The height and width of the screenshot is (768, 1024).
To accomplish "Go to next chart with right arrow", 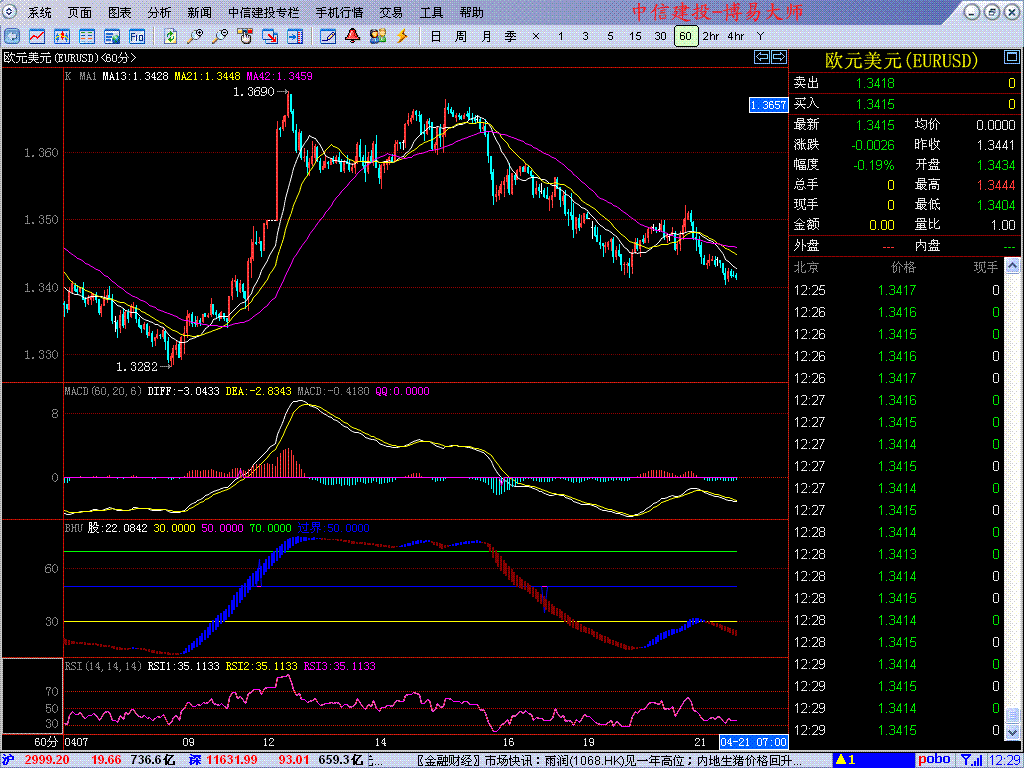I will point(778,57).
